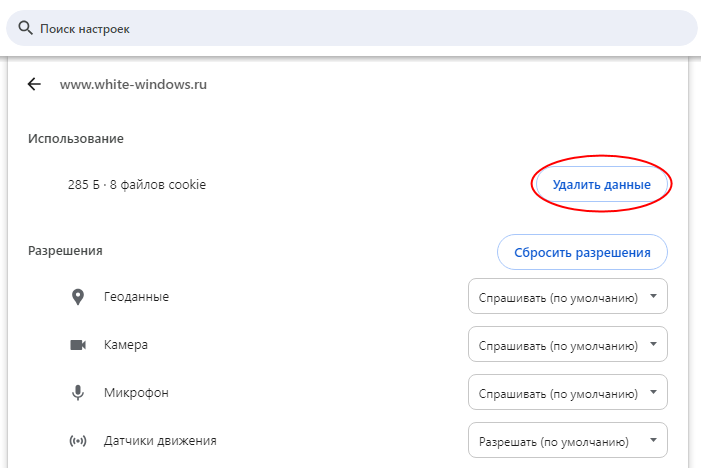Click the Сбросить разрешения button
Viewport: 701px width, 468px height.
coord(582,253)
